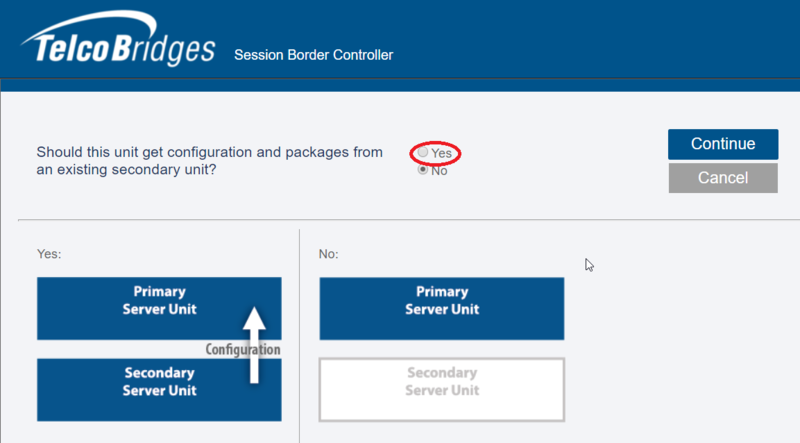Screen dimensions: 800x443
Task: Click the TelcoBridges logo
Action: [x=118, y=39]
